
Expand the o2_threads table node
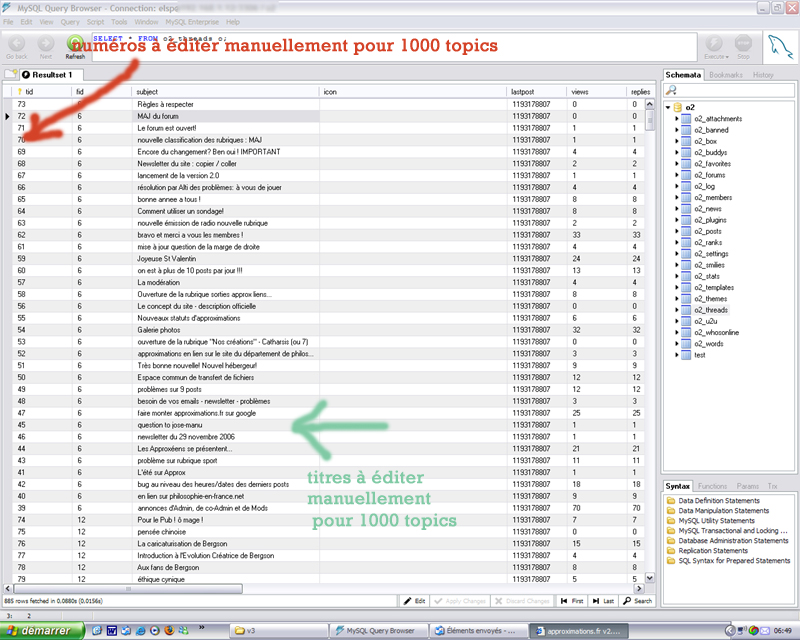(x=677, y=310)
